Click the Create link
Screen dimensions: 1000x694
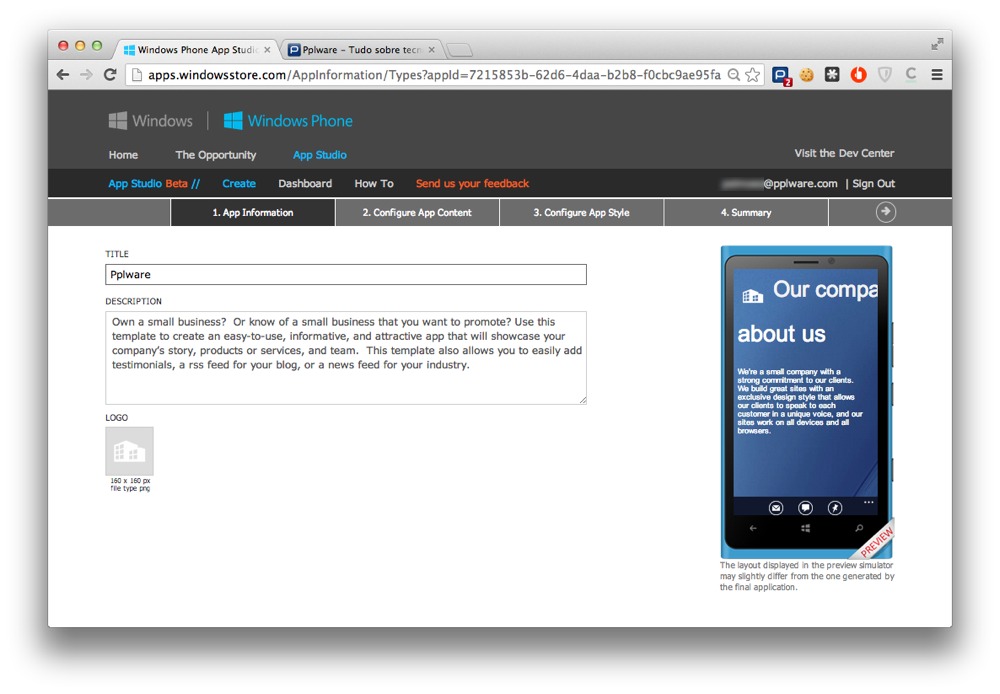[x=239, y=184]
